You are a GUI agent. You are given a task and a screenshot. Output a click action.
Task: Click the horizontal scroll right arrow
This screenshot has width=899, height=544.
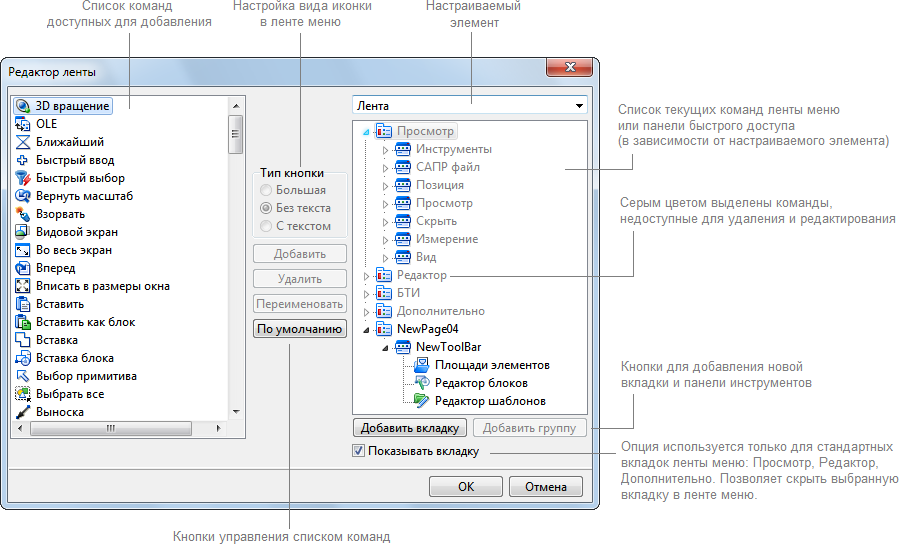click(x=218, y=428)
